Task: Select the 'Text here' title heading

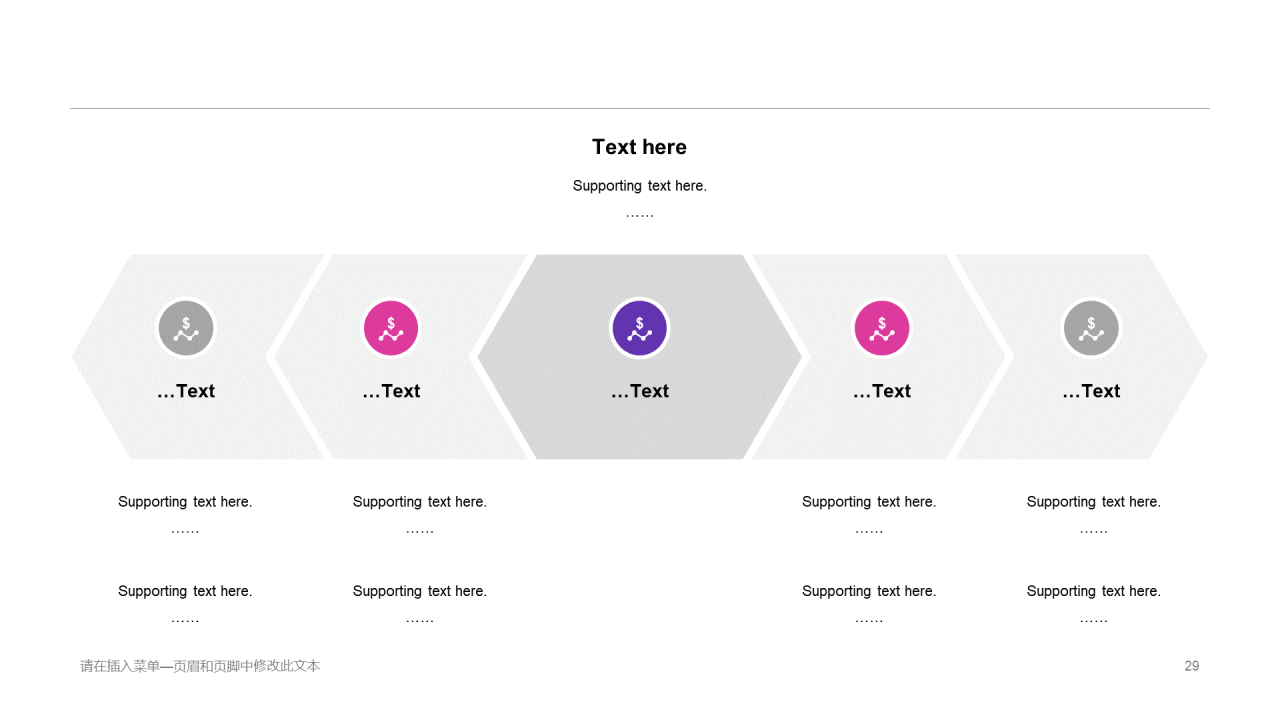Action: (x=640, y=147)
